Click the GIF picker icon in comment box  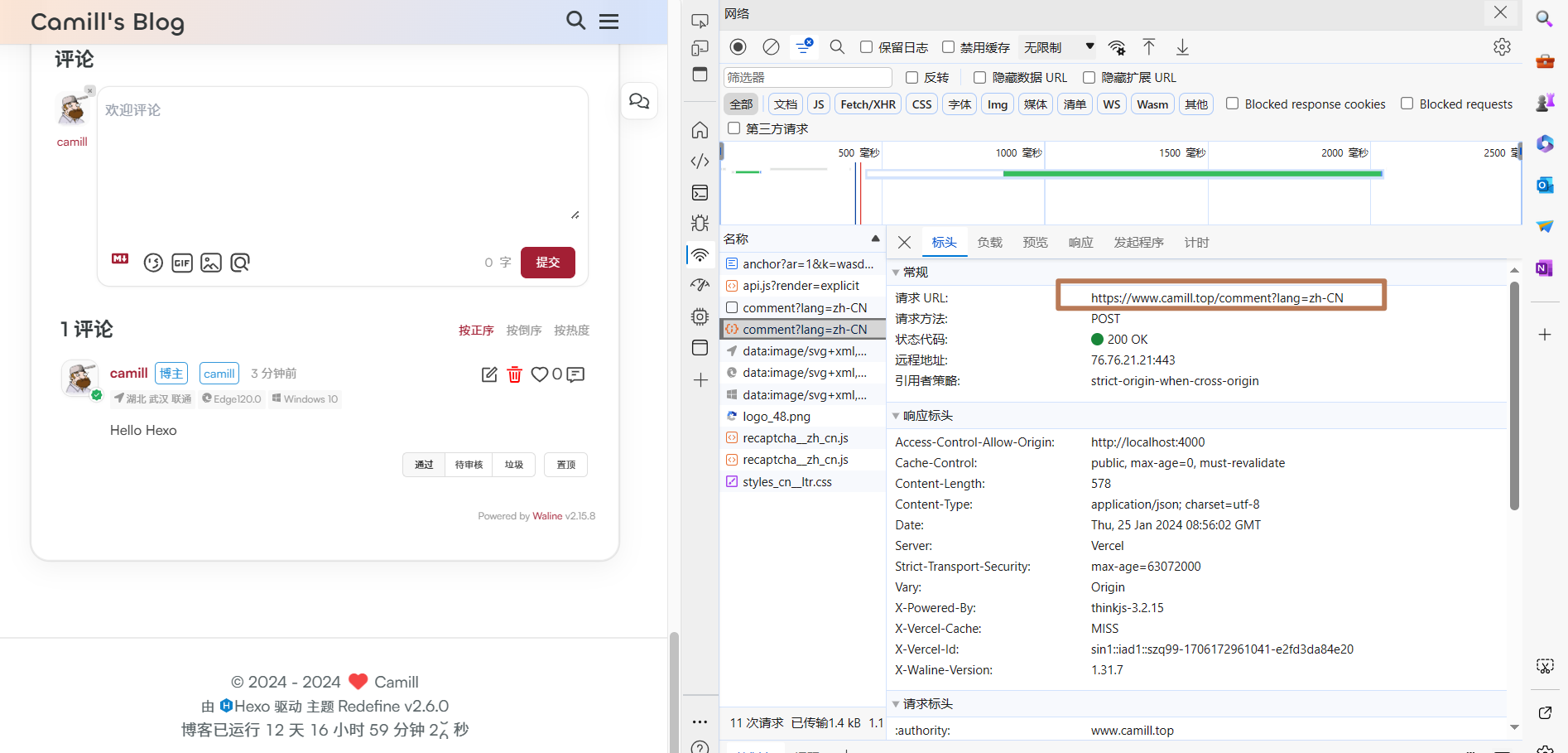pyautogui.click(x=182, y=263)
